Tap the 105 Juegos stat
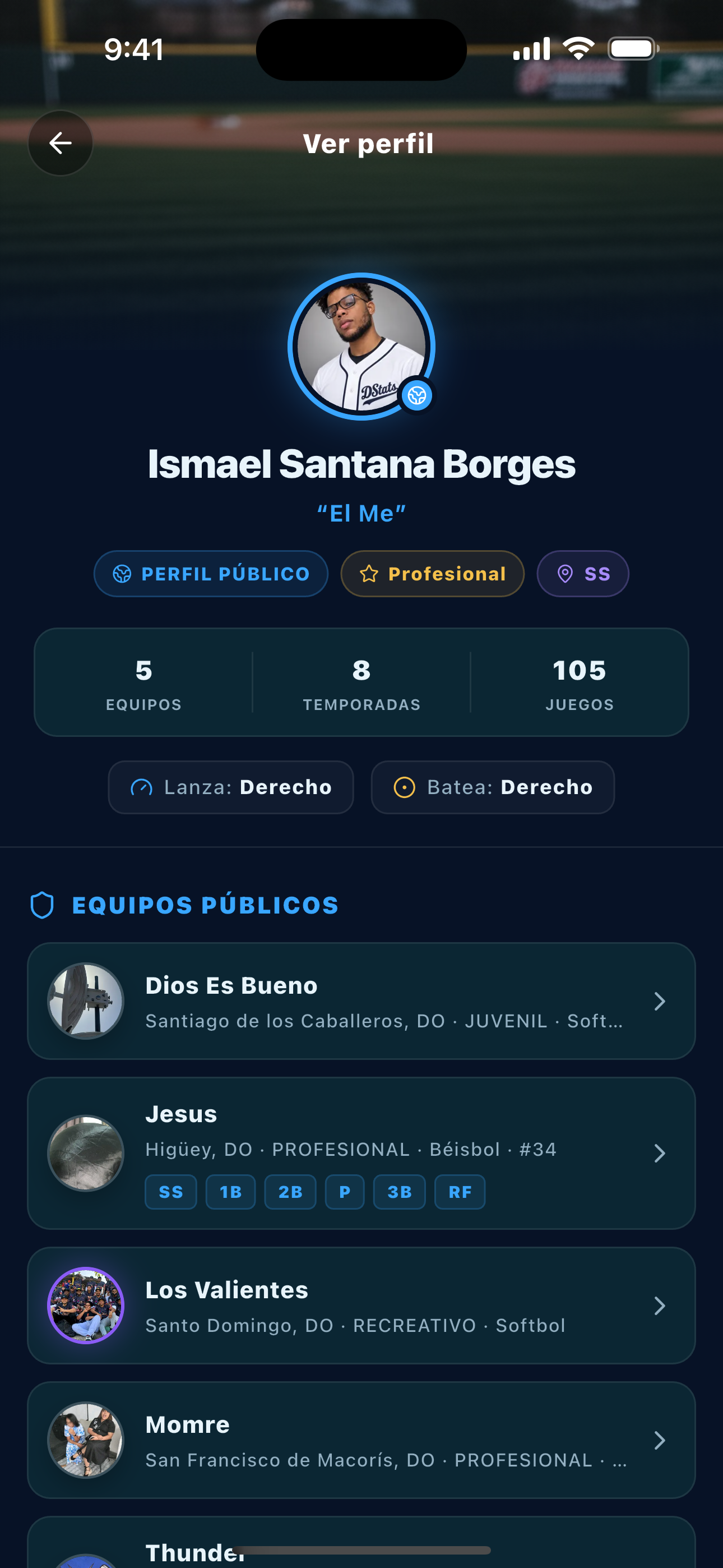This screenshot has width=723, height=1568. click(580, 683)
